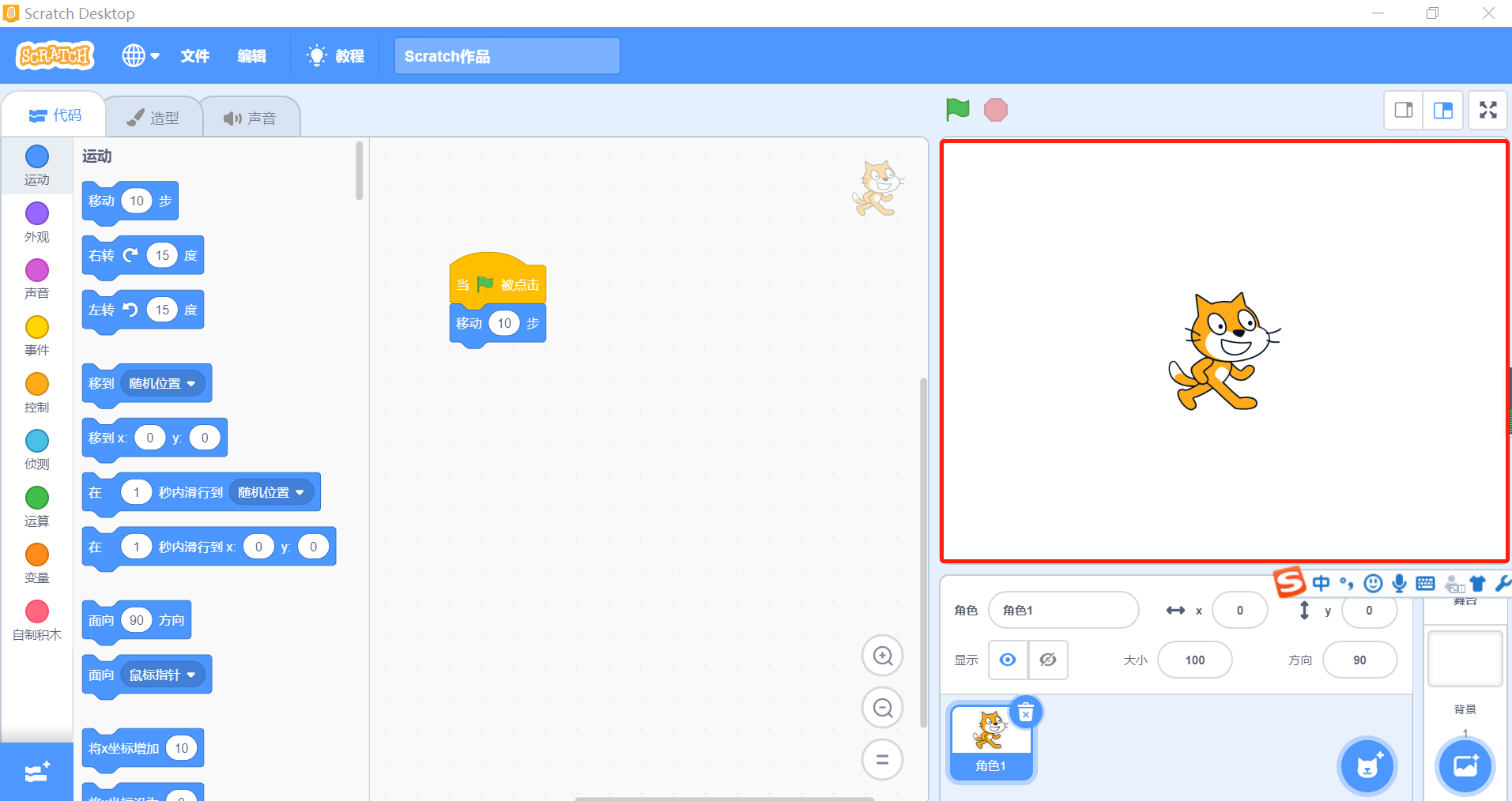Click the choose a sprite cat button
Screen dimensions: 1512x801
(x=1367, y=765)
